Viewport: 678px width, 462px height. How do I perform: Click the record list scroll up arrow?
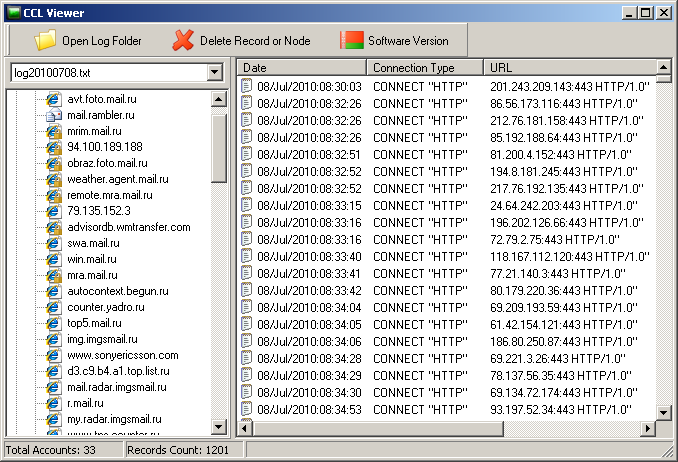click(x=664, y=67)
